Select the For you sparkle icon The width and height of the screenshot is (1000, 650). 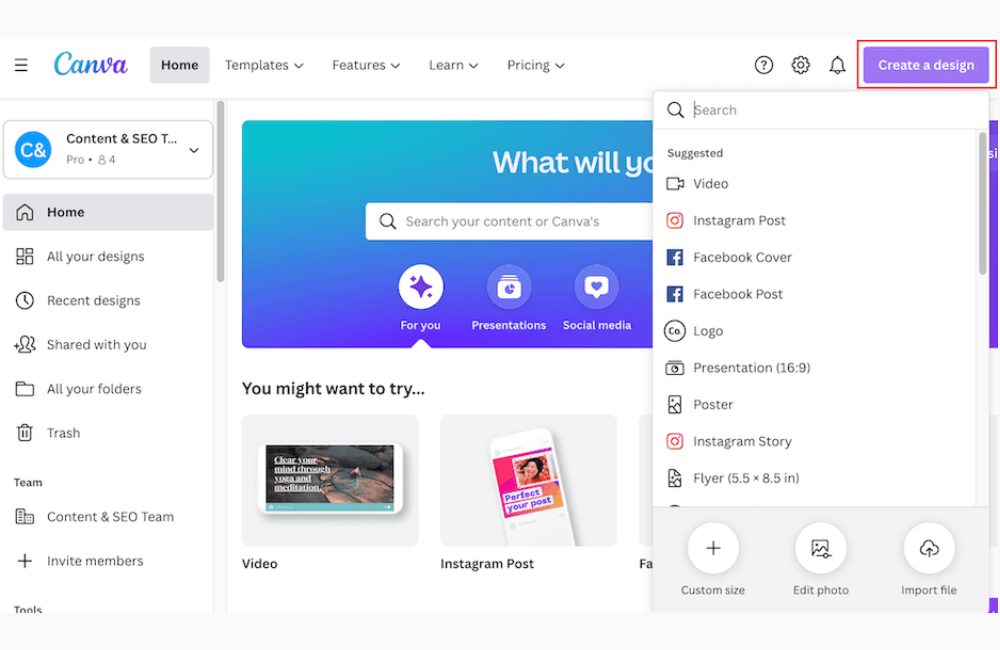(421, 288)
